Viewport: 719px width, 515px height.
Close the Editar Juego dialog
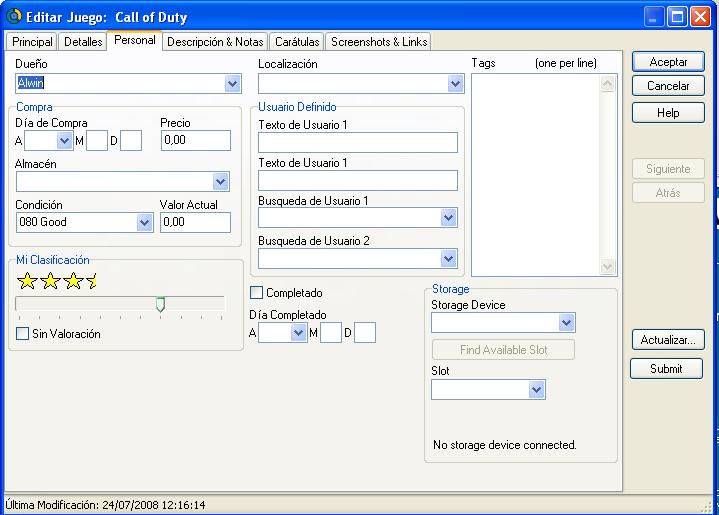[x=700, y=17]
